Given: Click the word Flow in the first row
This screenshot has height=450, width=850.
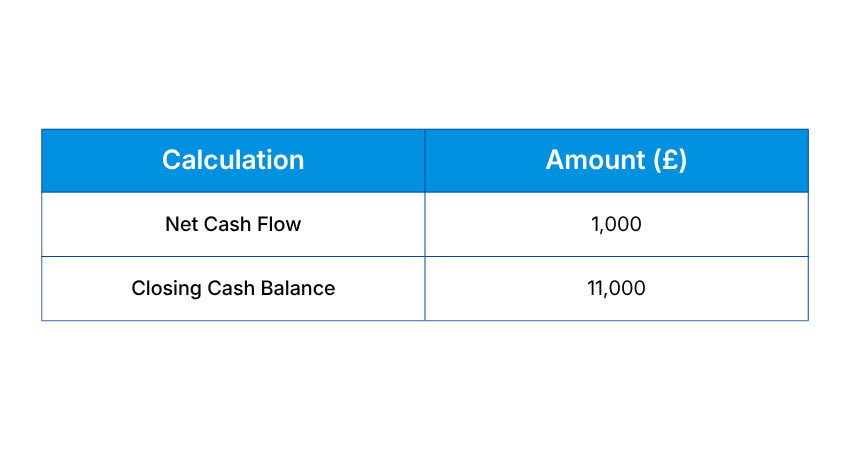Looking at the screenshot, I should [x=279, y=224].
